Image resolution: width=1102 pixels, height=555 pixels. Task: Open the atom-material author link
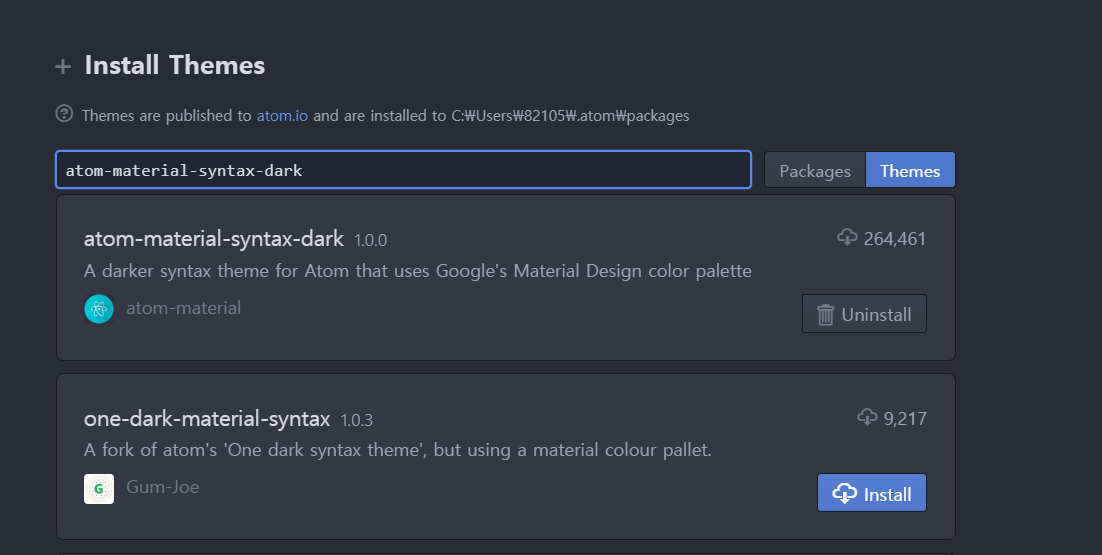pyautogui.click(x=183, y=308)
